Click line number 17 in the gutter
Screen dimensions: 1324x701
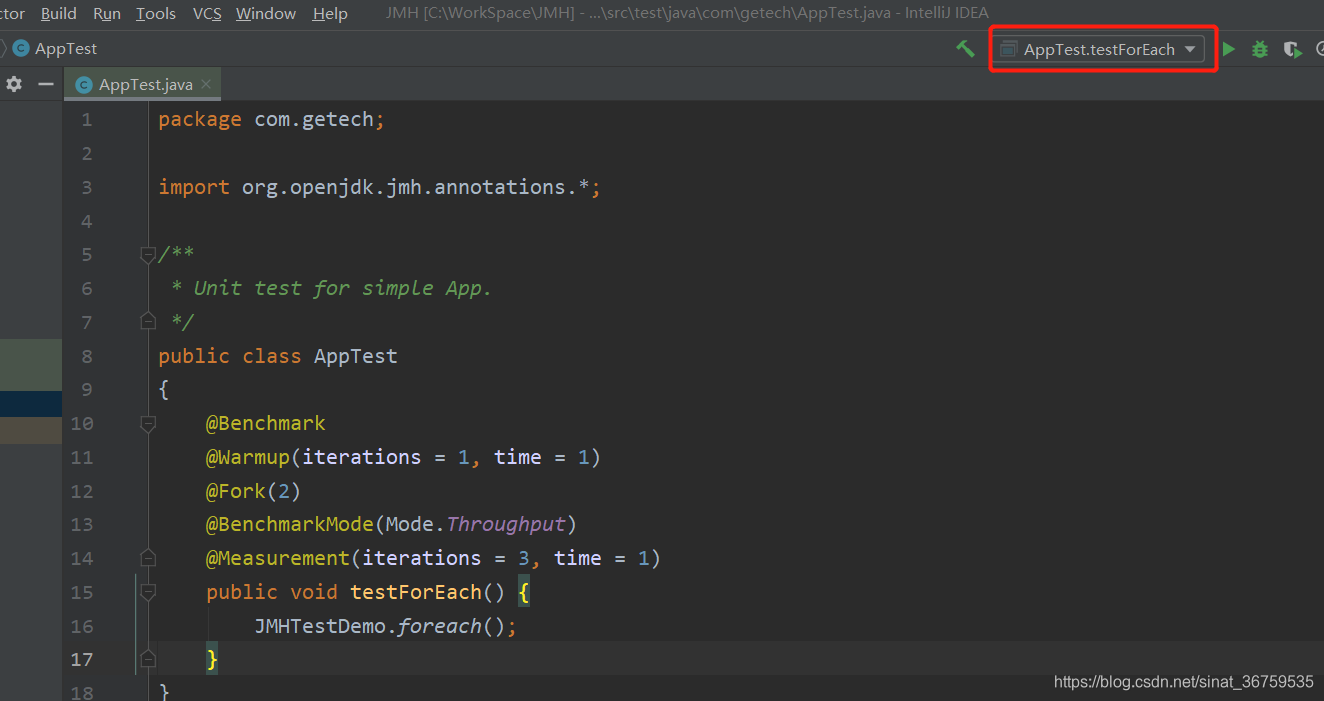tap(81, 659)
